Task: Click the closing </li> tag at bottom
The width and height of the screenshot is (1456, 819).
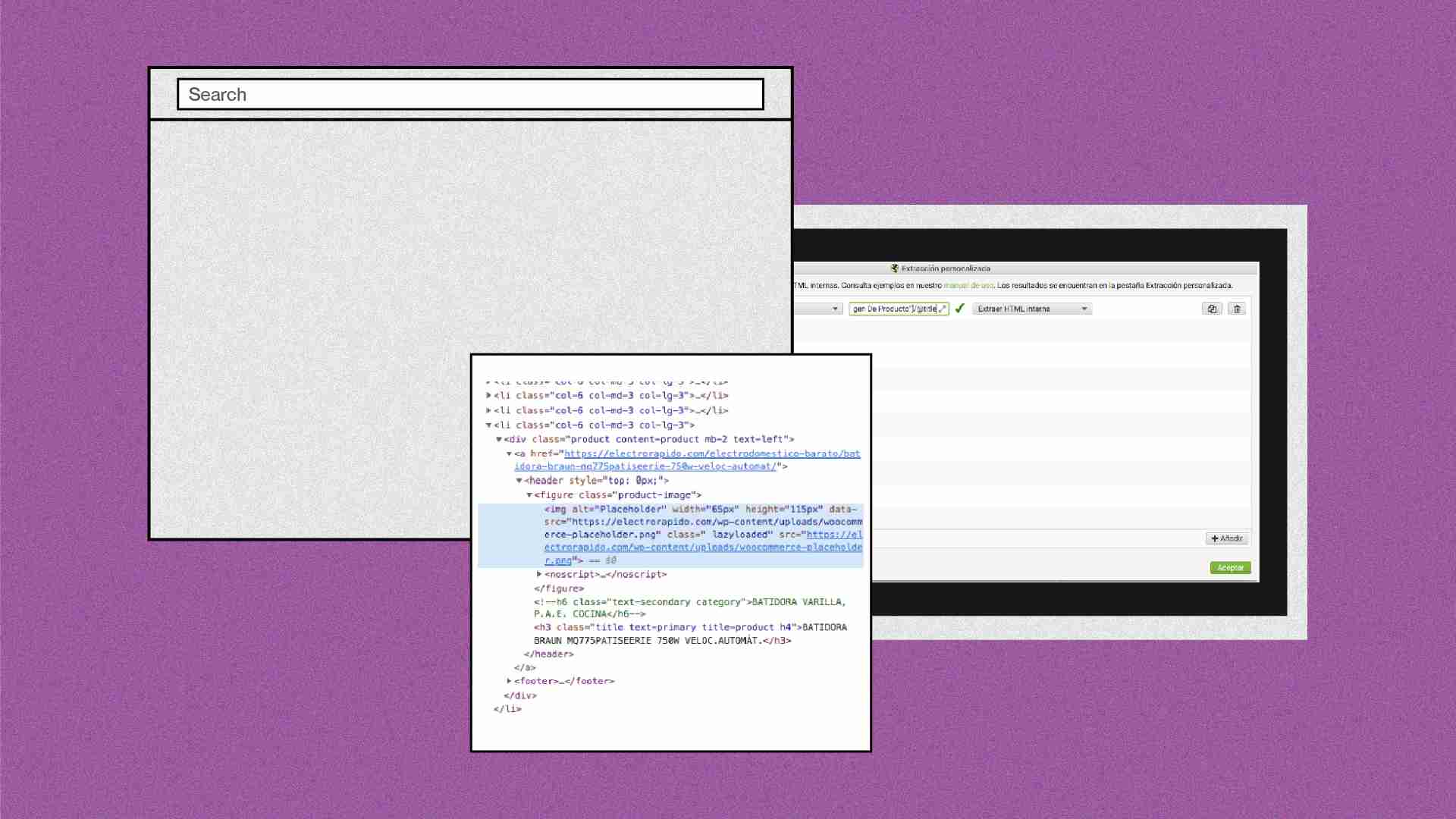Action: tap(507, 710)
